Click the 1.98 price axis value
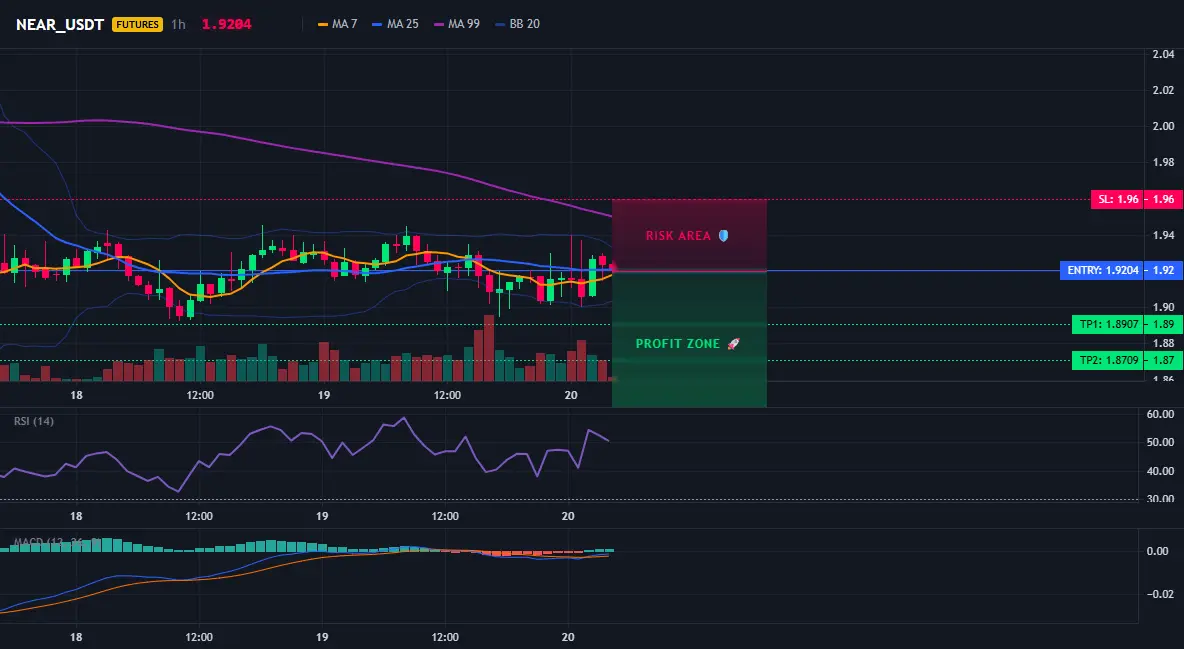Screen dimensions: 1184x649 point(1164,162)
